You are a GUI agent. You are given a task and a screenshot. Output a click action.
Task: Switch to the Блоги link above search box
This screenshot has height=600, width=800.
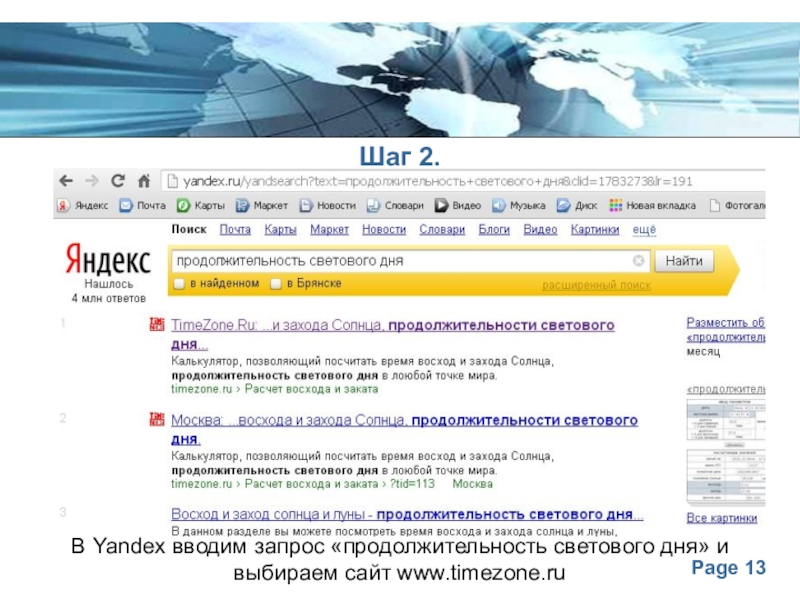tap(494, 230)
